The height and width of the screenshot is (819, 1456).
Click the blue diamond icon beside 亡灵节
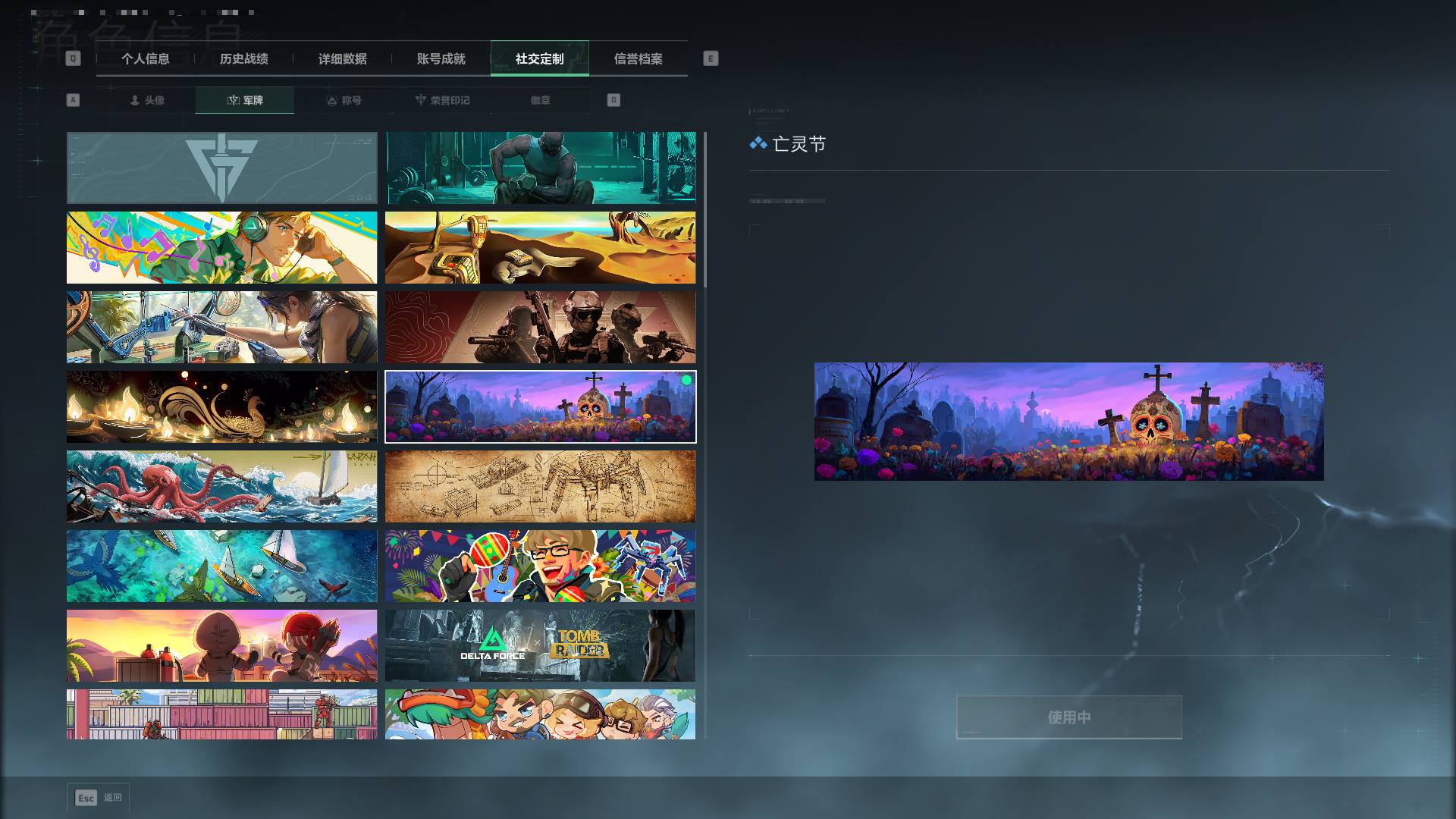[758, 143]
